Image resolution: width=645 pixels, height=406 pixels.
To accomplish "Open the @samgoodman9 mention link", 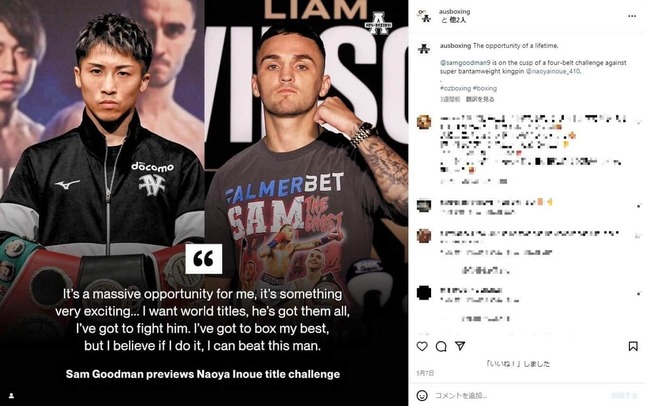I will [465, 63].
